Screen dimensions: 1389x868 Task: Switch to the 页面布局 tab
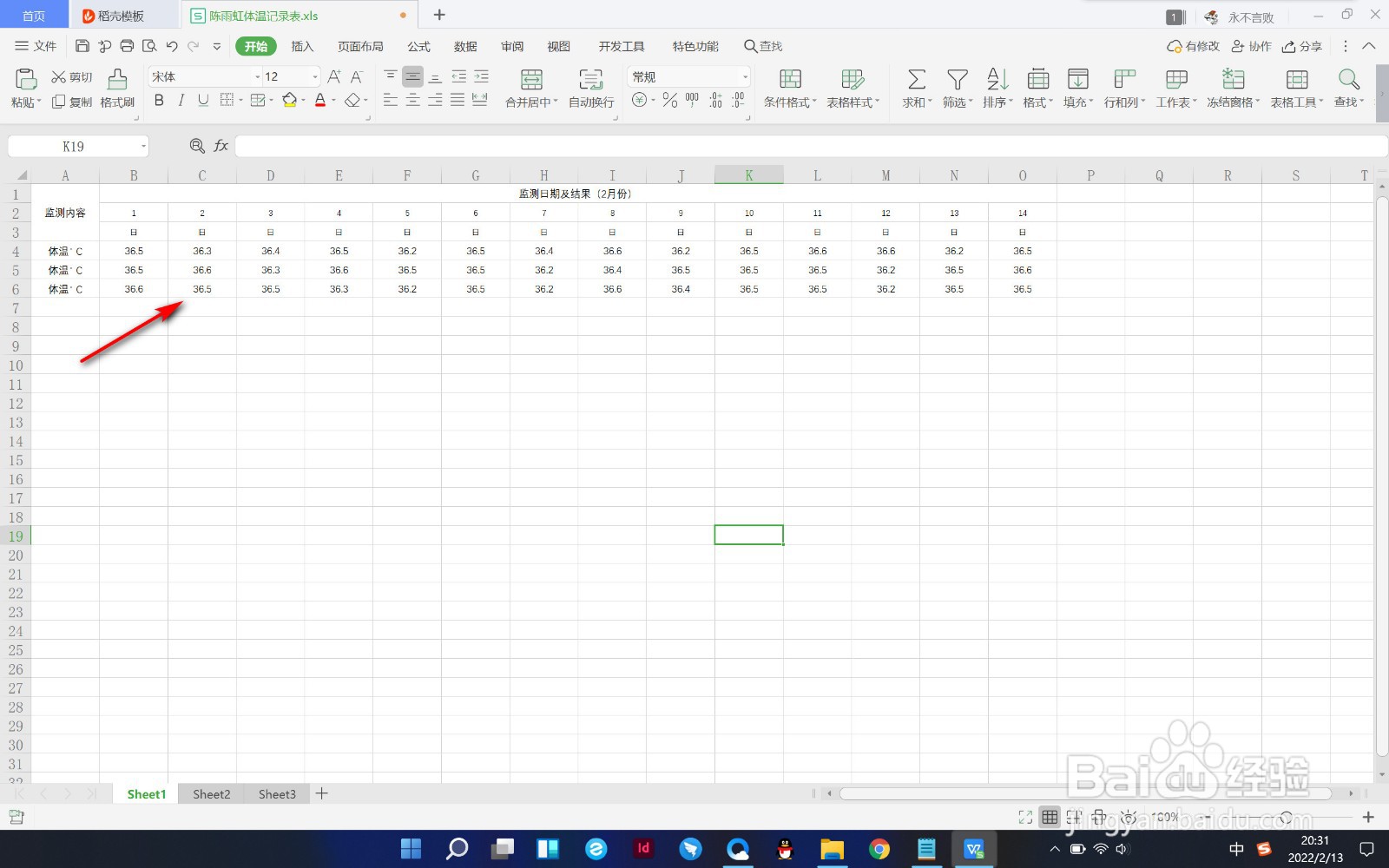click(x=360, y=46)
